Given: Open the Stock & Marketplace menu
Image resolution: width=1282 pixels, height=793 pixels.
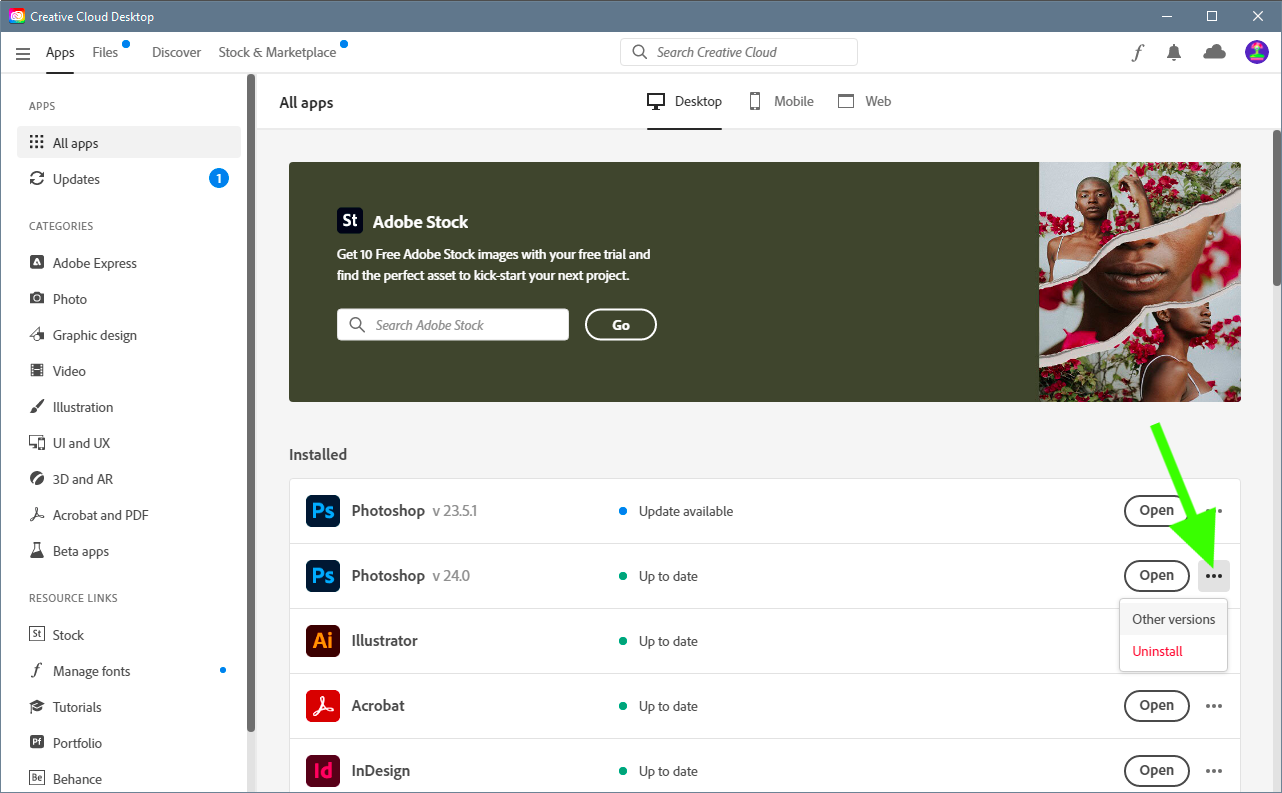Looking at the screenshot, I should pos(276,51).
